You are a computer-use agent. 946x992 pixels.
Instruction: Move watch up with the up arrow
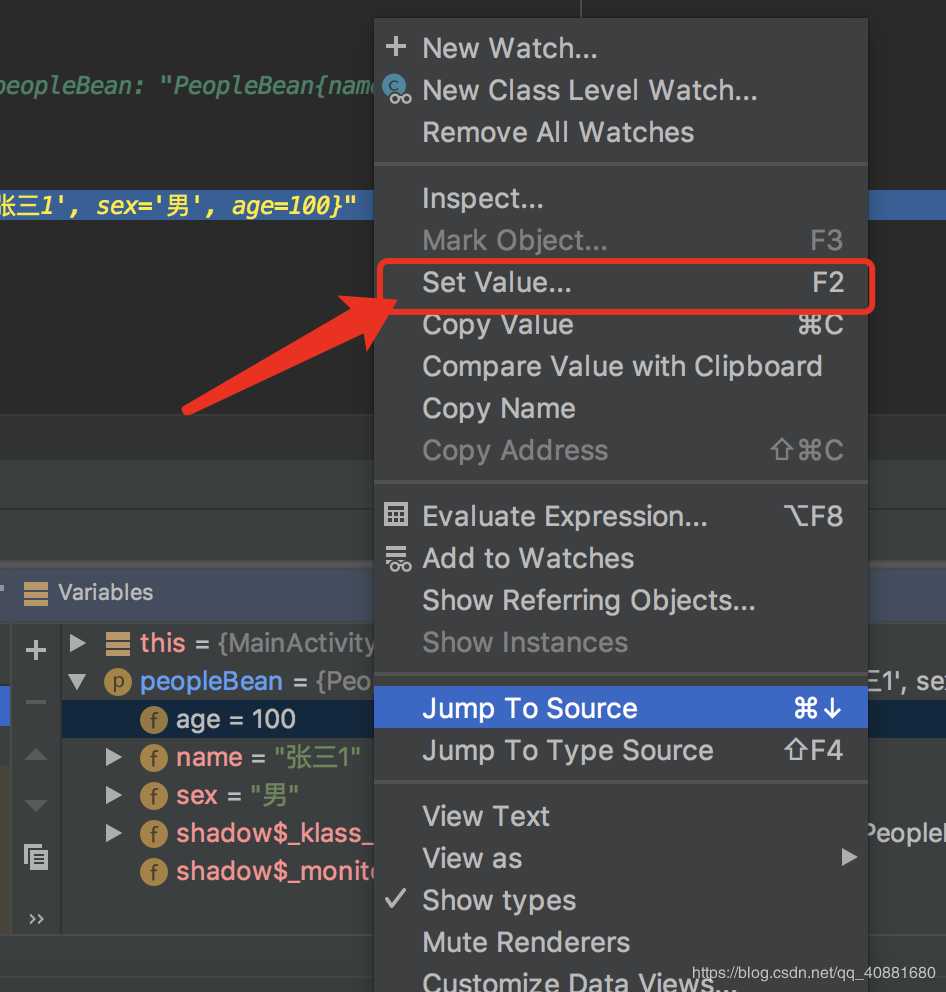35,754
